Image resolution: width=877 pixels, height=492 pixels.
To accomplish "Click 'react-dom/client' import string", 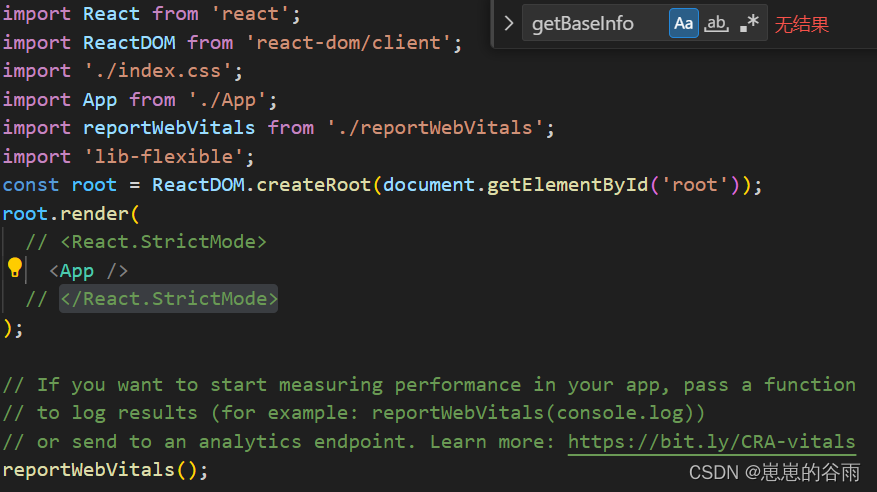I will click(348, 43).
